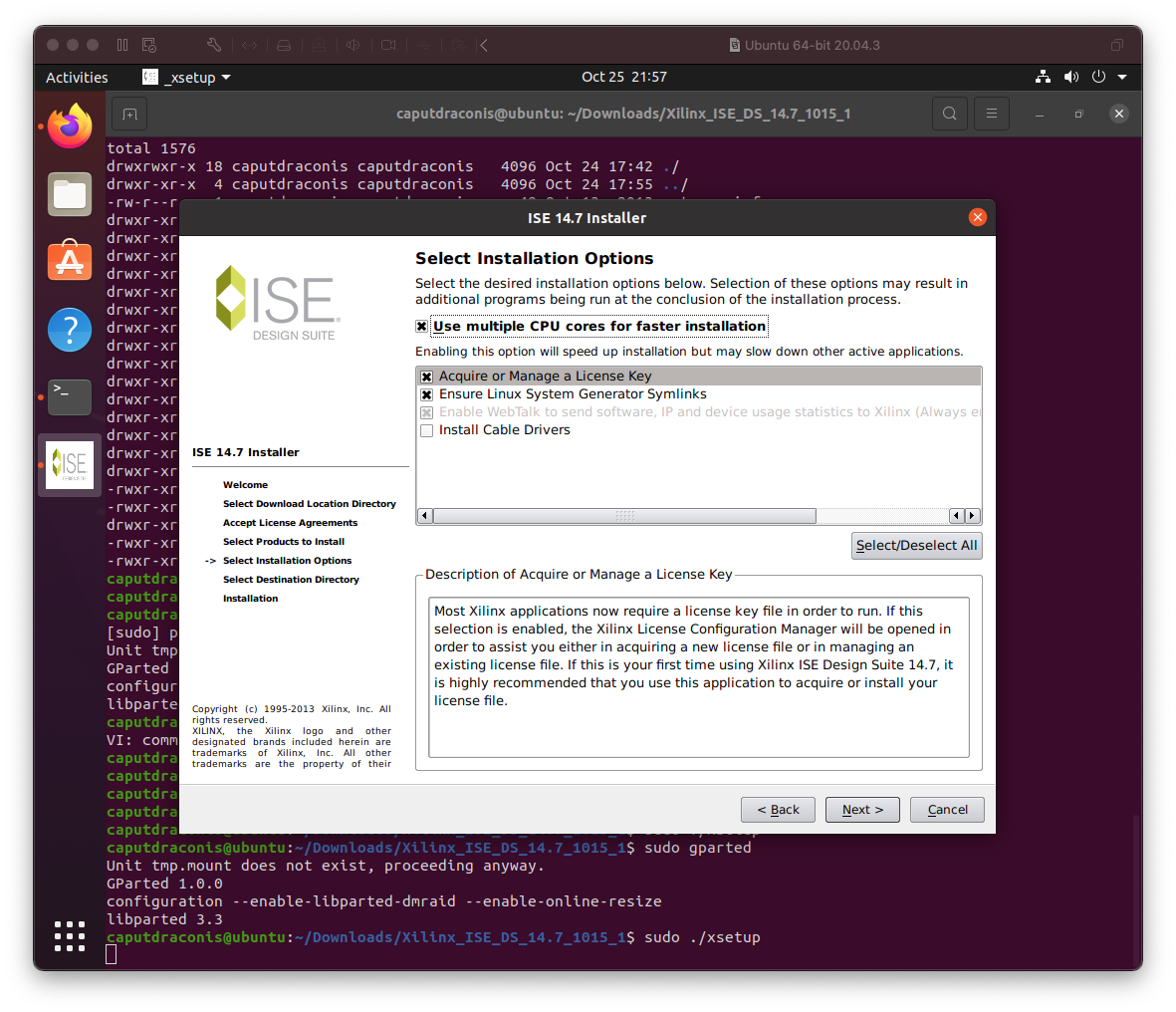Screen dimensions: 1176x1012
Task: Click the sound card icon in VM toolbar
Action: 353,45
